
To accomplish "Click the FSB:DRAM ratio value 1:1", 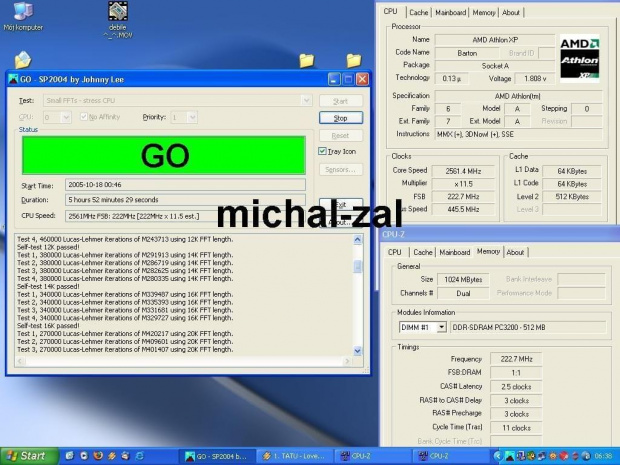I will [516, 372].
